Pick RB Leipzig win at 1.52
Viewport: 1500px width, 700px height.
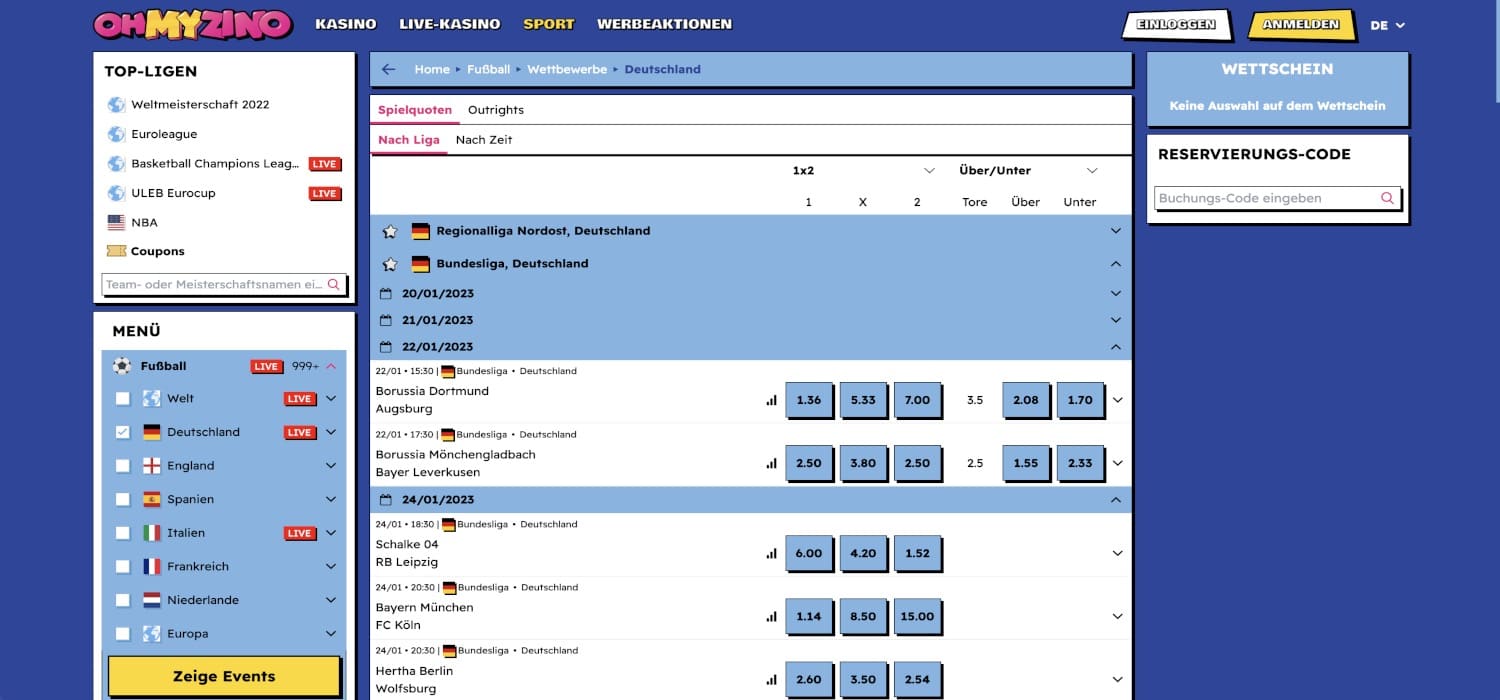pyautogui.click(x=917, y=553)
